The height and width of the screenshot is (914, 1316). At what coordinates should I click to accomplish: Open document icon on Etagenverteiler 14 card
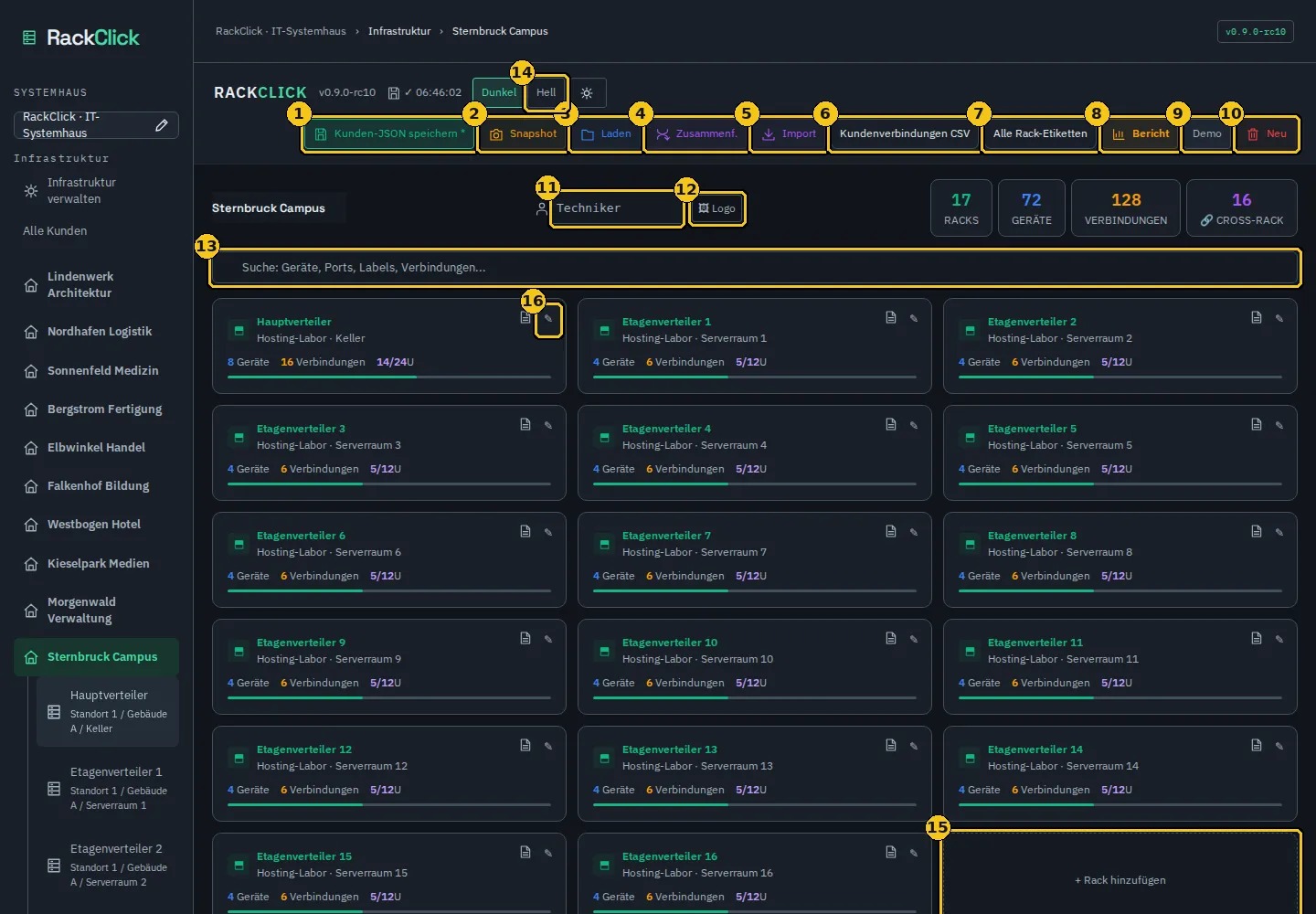click(x=1257, y=745)
